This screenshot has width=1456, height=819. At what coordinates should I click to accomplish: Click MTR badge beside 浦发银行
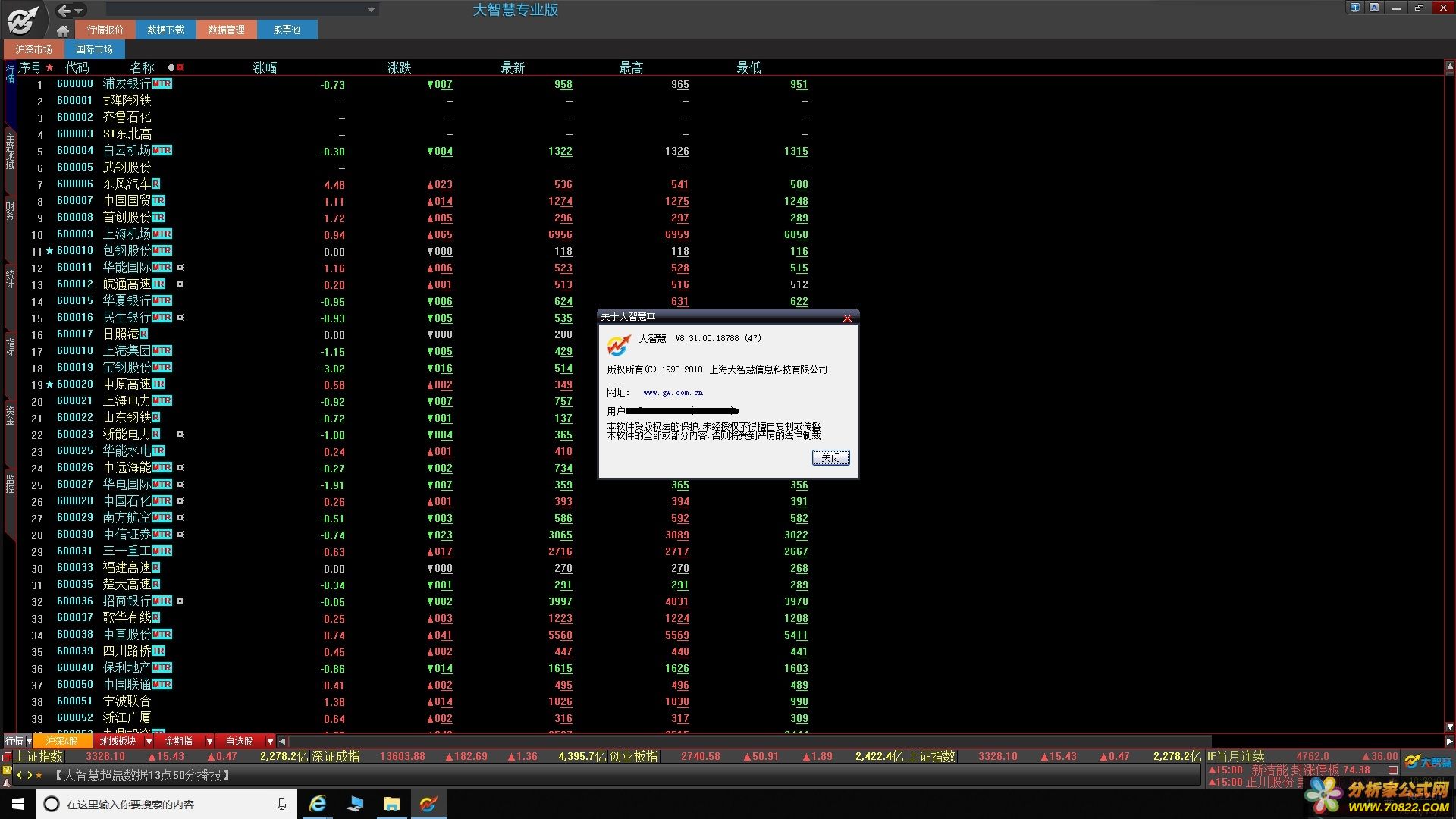(162, 83)
